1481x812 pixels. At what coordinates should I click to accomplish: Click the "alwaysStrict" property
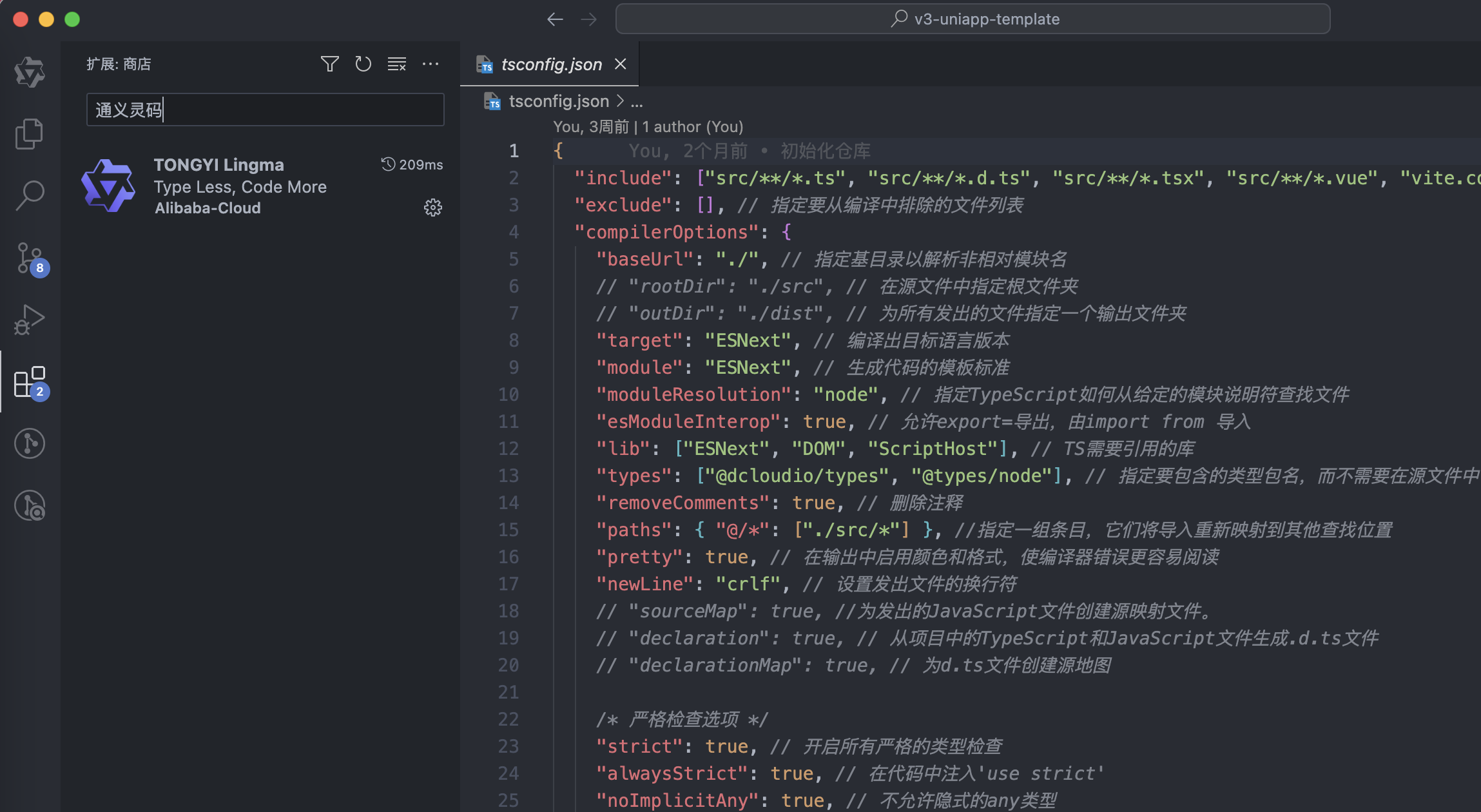point(672,773)
